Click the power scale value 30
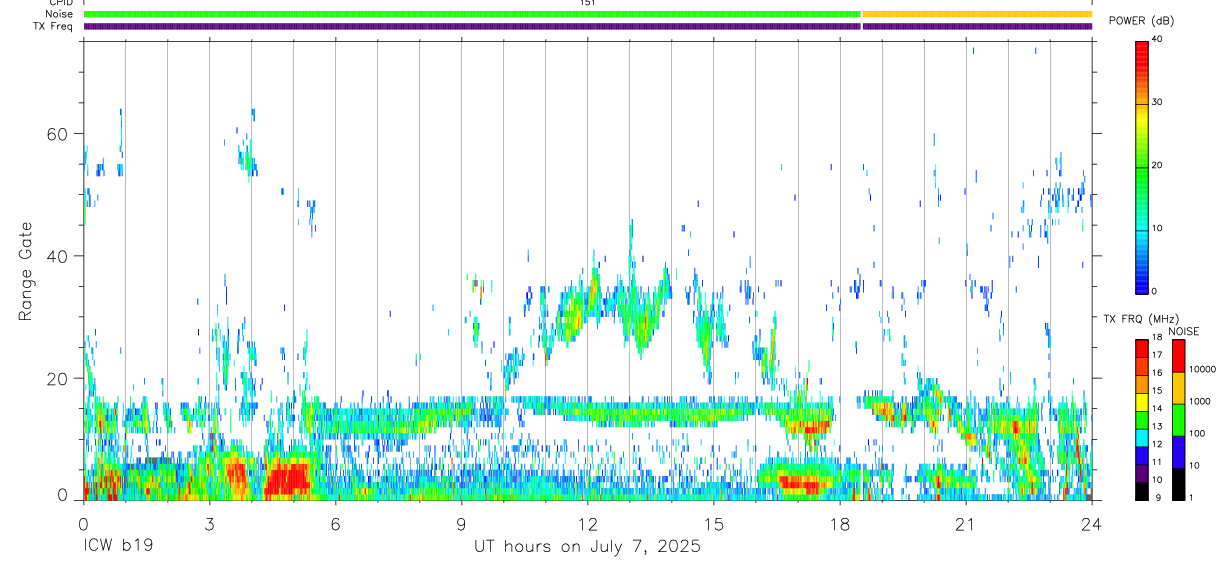Image resolution: width=1228 pixels, height=567 pixels. pos(1156,102)
